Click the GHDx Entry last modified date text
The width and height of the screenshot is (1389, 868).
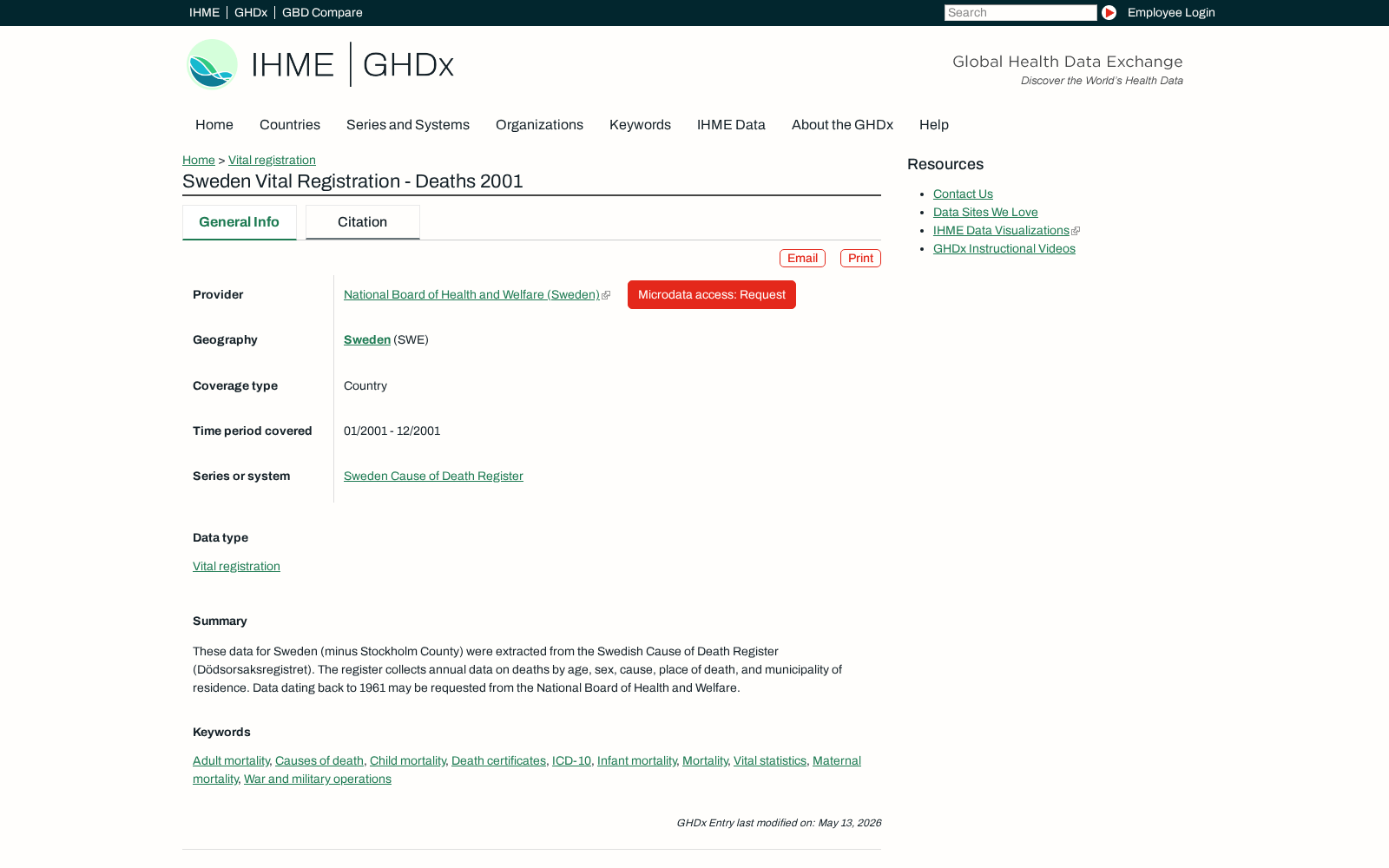pos(779,823)
